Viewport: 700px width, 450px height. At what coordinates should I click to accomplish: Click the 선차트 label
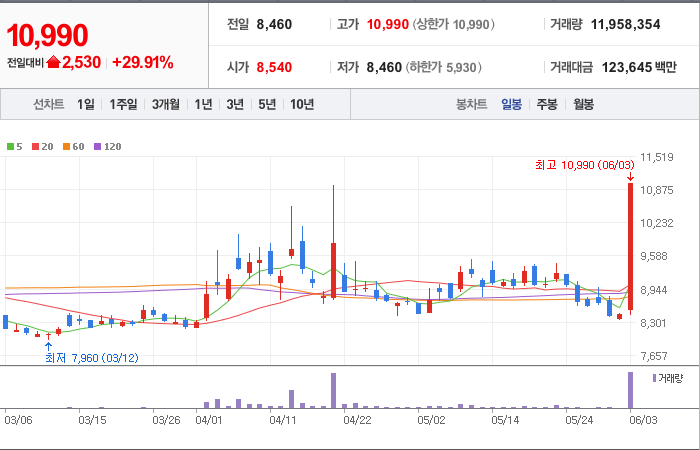tap(49, 104)
